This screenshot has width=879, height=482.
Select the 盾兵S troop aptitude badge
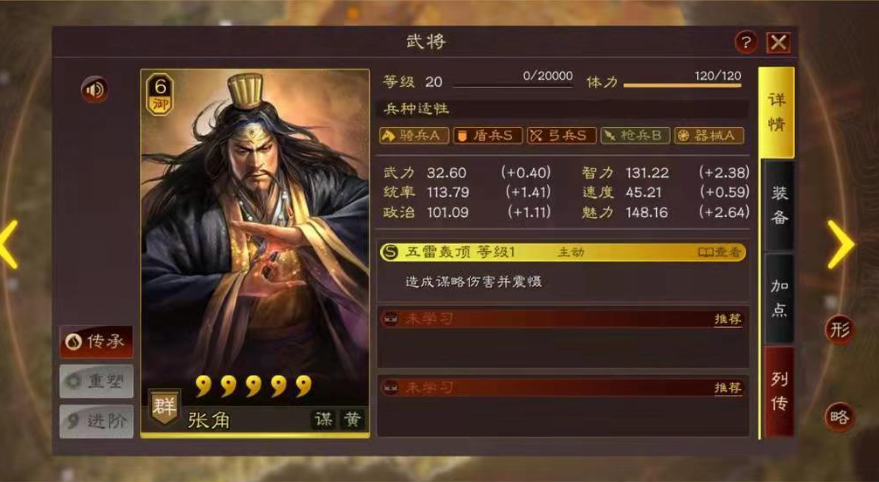pyautogui.click(x=488, y=136)
